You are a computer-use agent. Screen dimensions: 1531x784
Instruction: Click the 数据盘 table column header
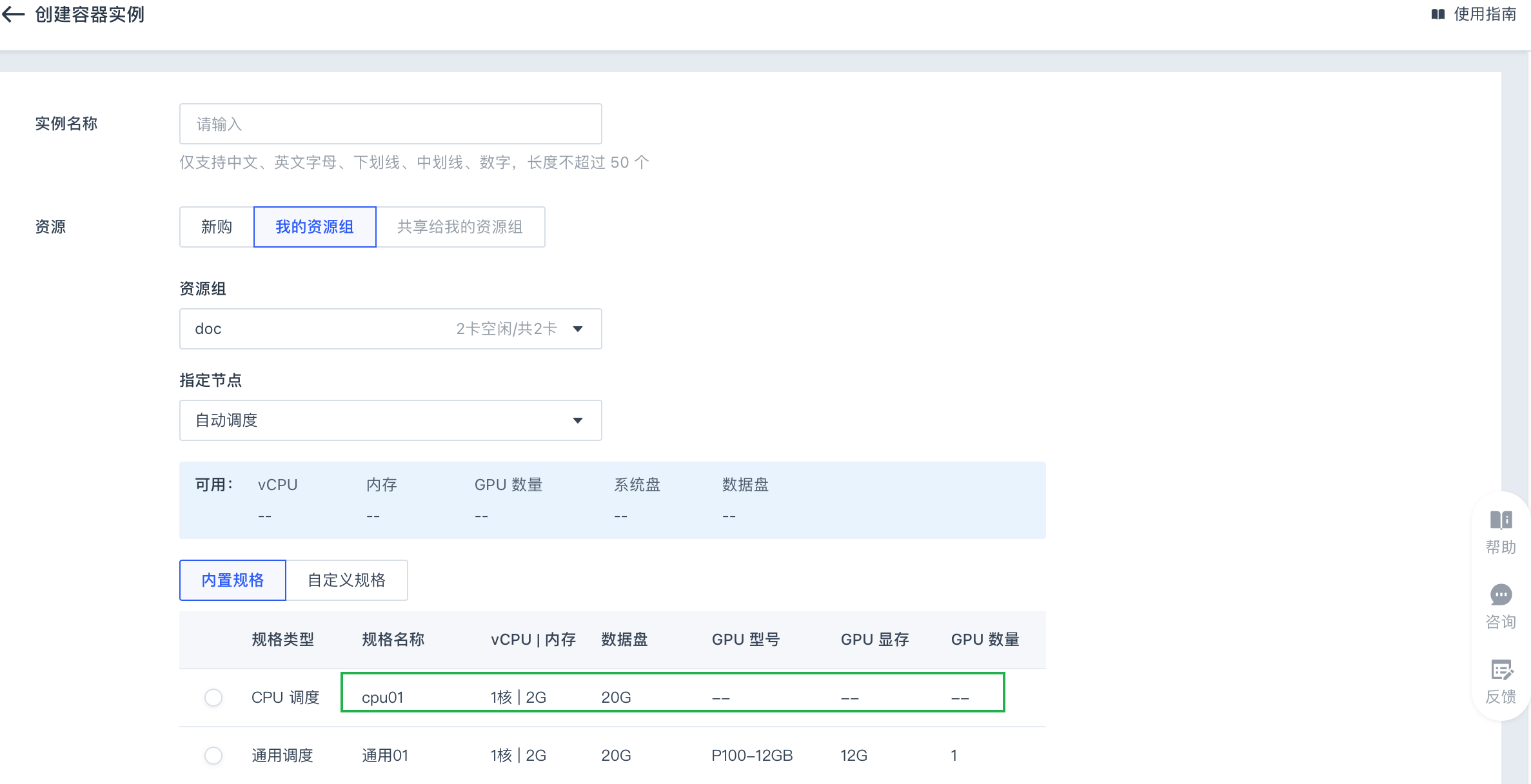624,640
